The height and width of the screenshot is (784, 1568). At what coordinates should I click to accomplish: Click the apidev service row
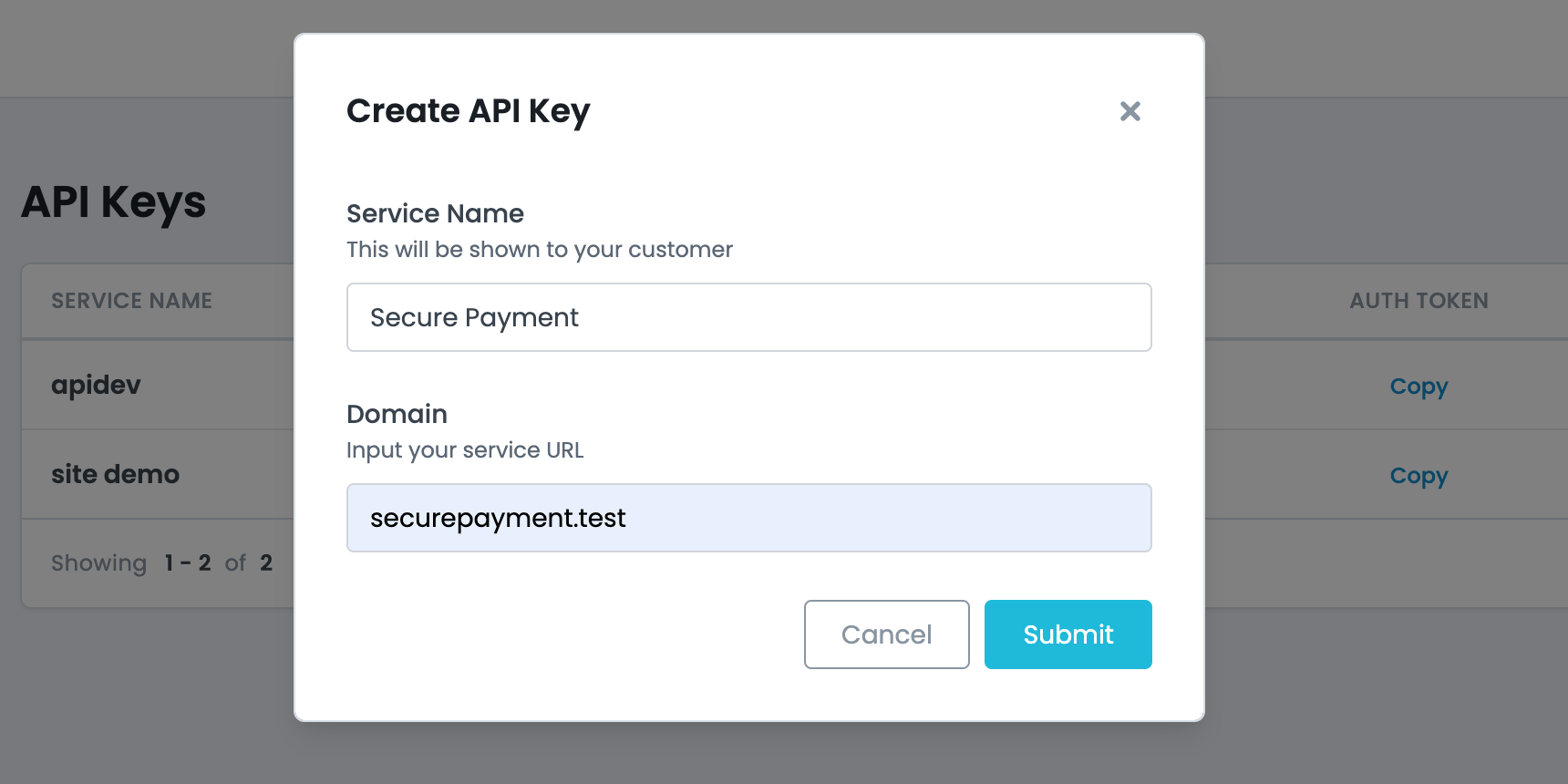[x=96, y=385]
